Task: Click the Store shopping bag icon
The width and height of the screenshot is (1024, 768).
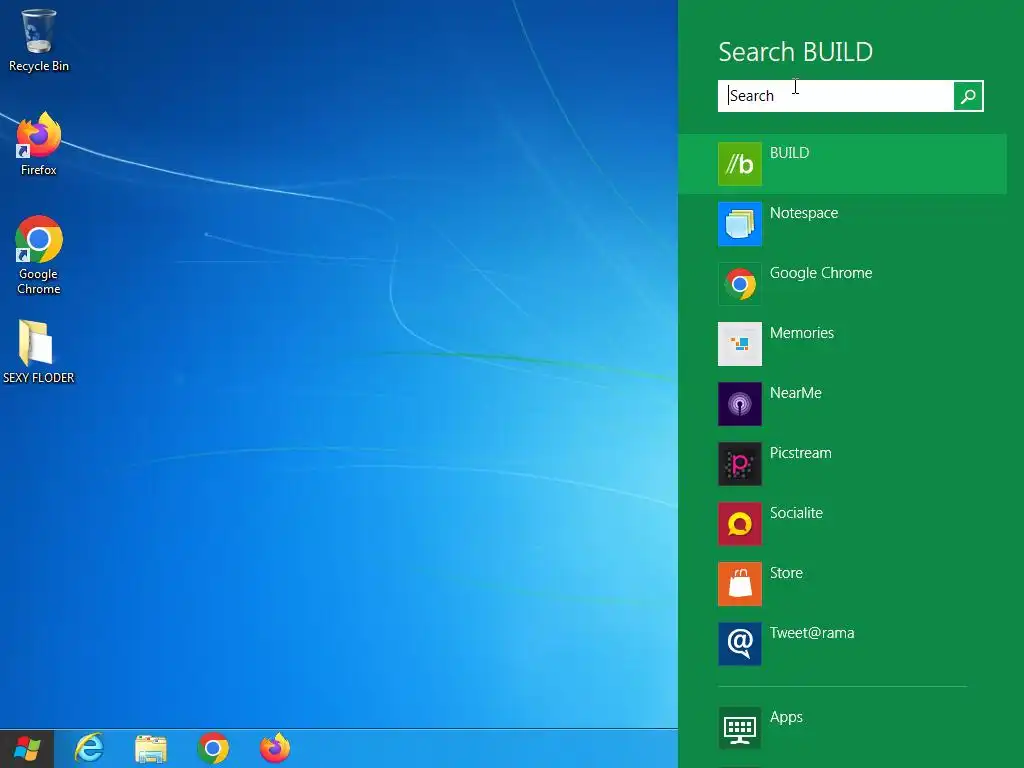Action: coord(740,584)
